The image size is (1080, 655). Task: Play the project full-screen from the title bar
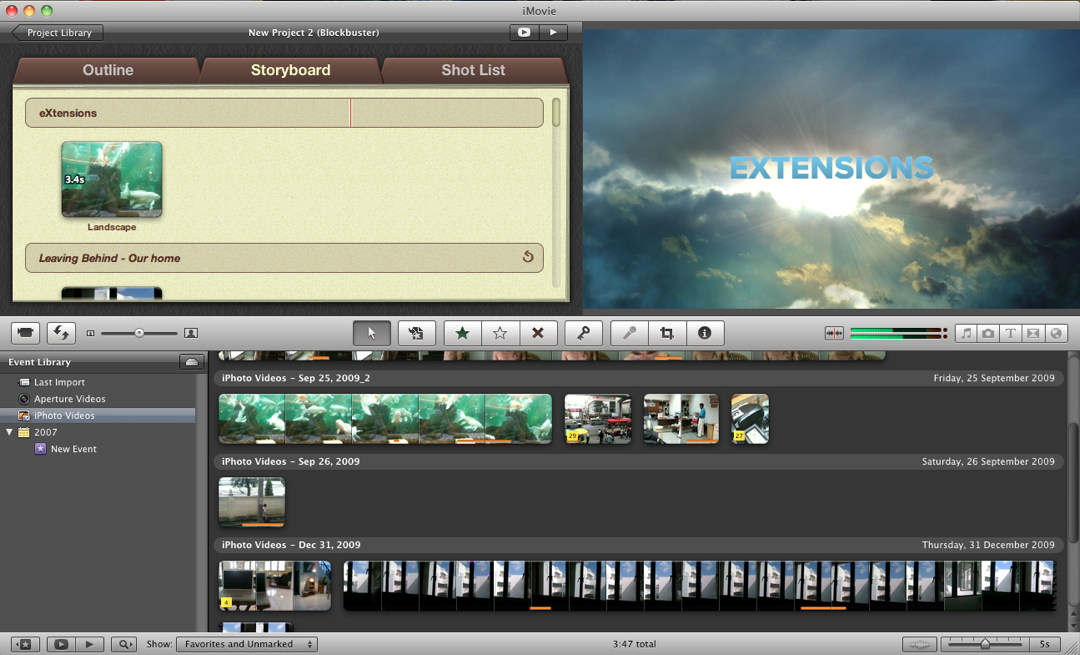(x=524, y=32)
